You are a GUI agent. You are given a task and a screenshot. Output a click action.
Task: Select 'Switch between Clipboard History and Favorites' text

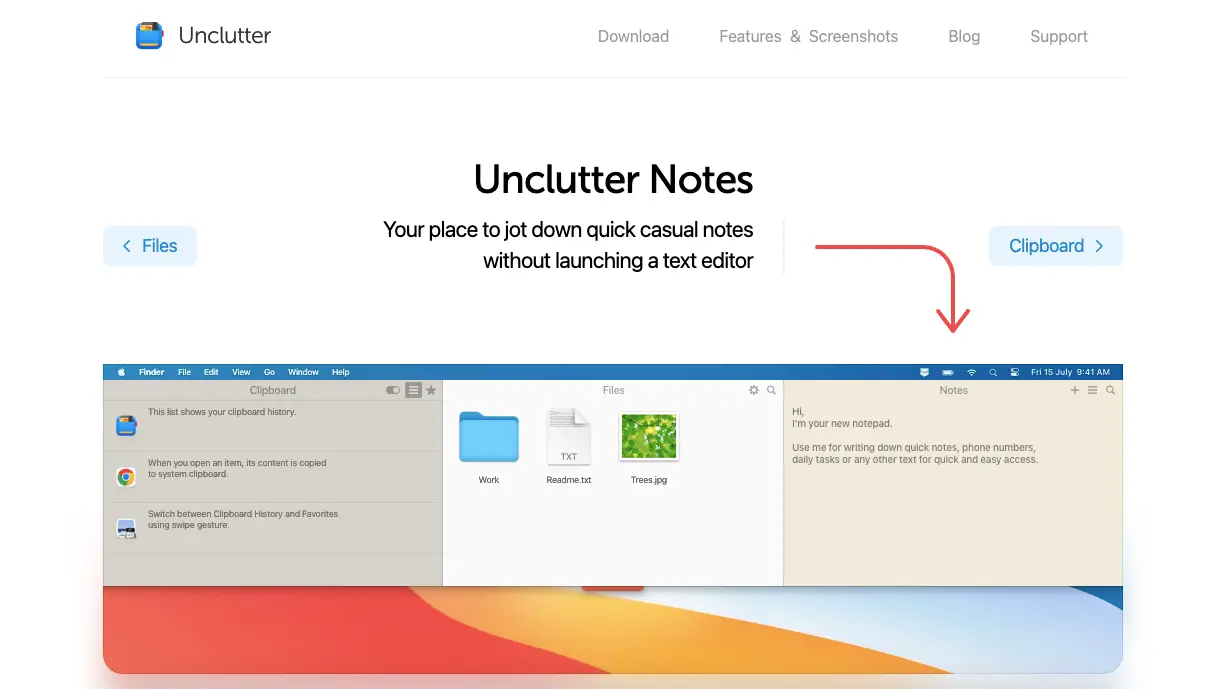(x=243, y=520)
